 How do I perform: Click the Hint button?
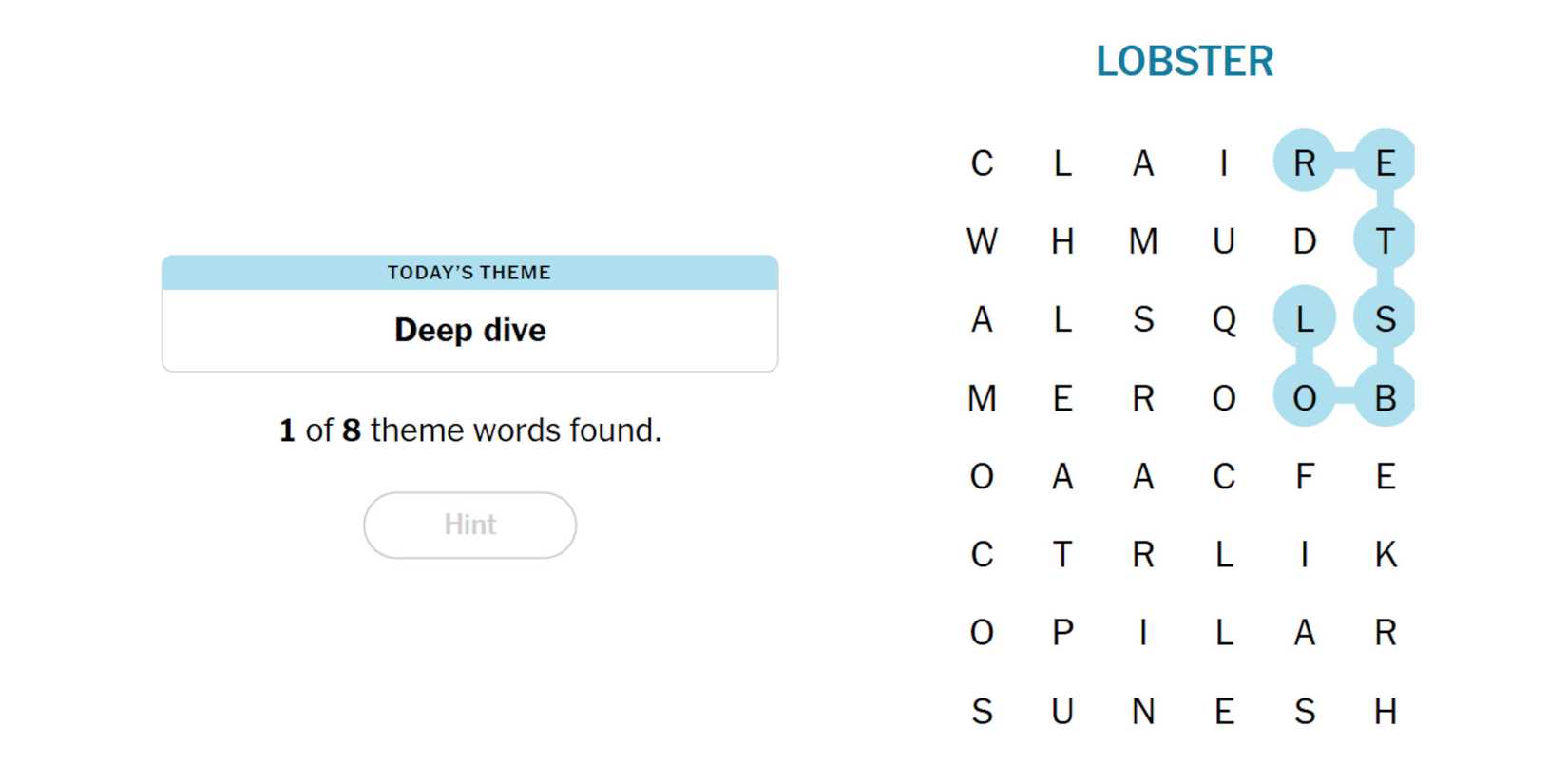(469, 525)
